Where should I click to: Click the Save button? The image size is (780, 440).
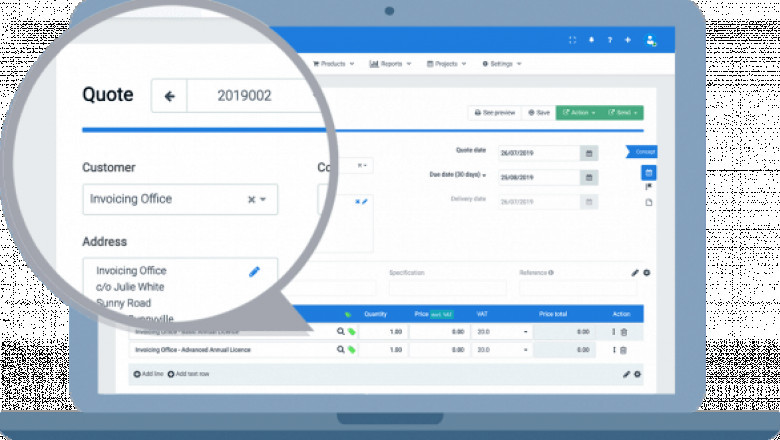tap(539, 113)
